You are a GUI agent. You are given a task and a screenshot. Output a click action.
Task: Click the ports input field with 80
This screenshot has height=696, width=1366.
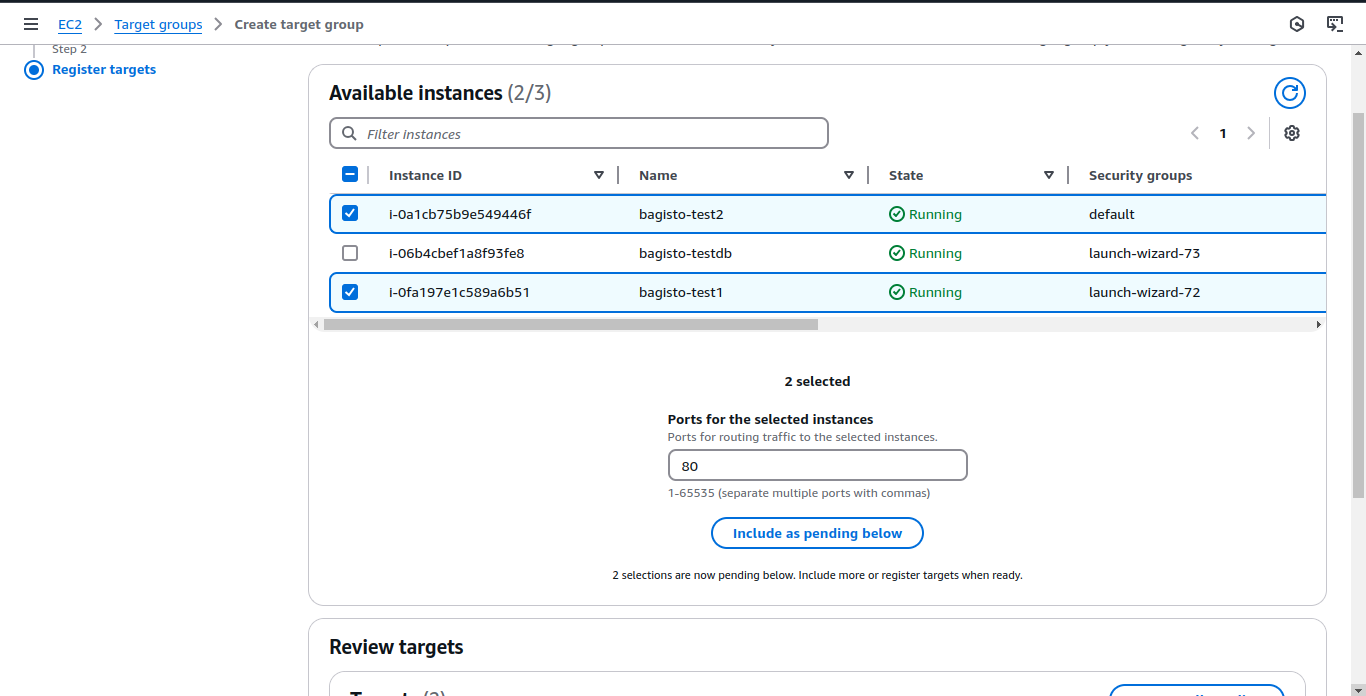click(818, 466)
